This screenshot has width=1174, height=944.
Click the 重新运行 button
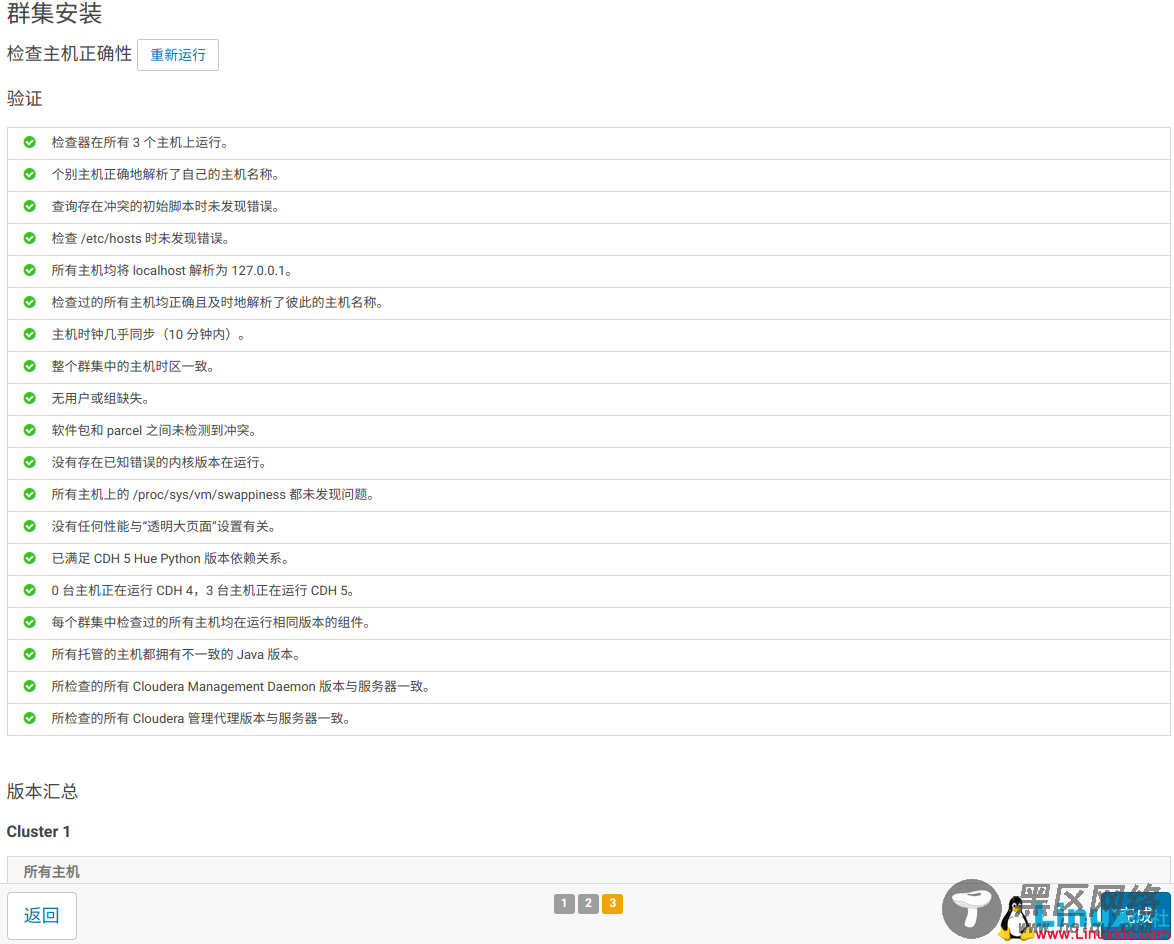click(x=177, y=55)
